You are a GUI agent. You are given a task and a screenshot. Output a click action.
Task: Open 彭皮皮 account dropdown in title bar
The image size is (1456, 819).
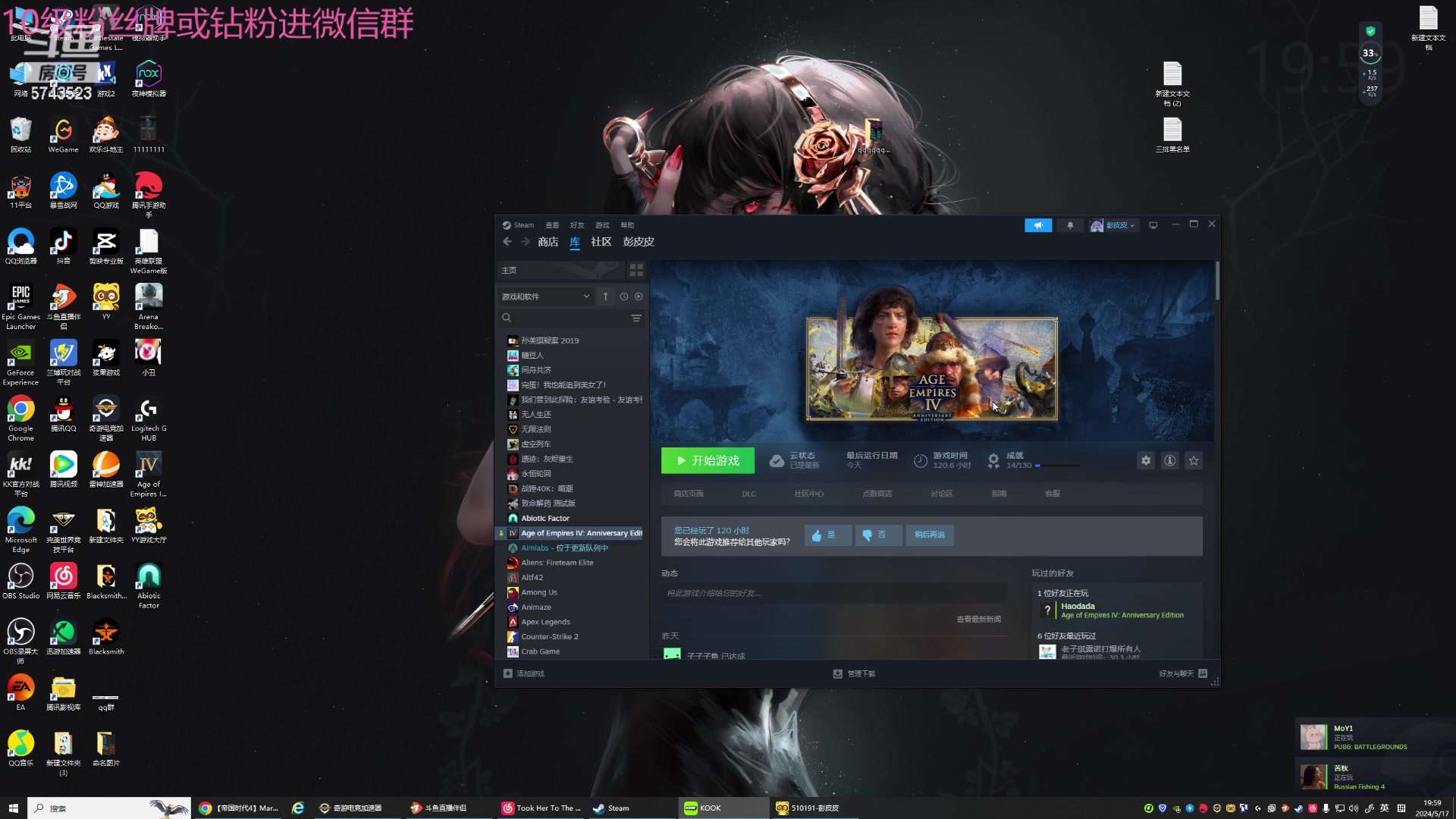pos(1120,225)
